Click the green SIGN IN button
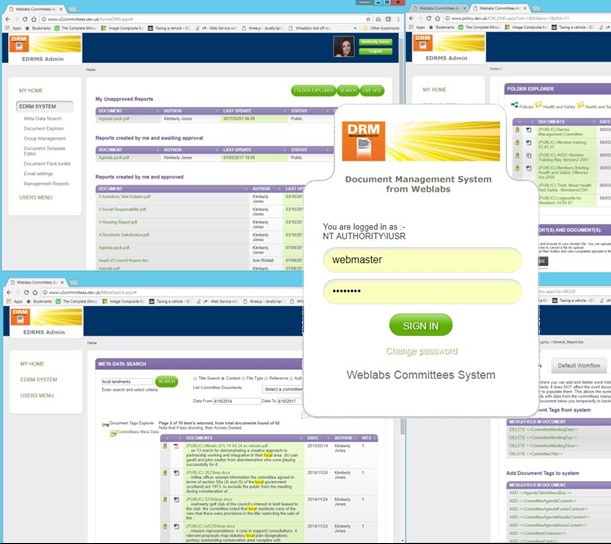 420,325
